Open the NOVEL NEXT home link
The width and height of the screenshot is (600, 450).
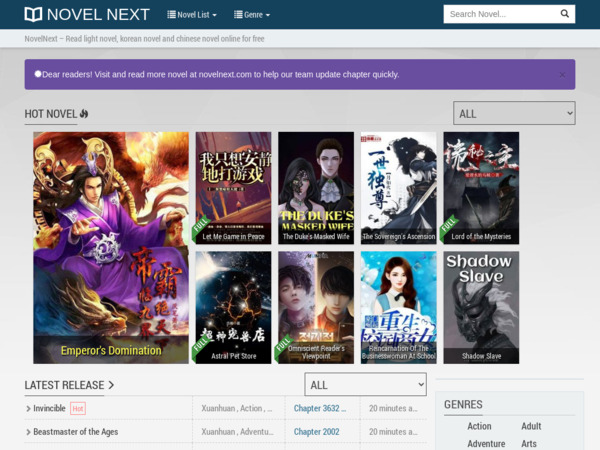(87, 15)
